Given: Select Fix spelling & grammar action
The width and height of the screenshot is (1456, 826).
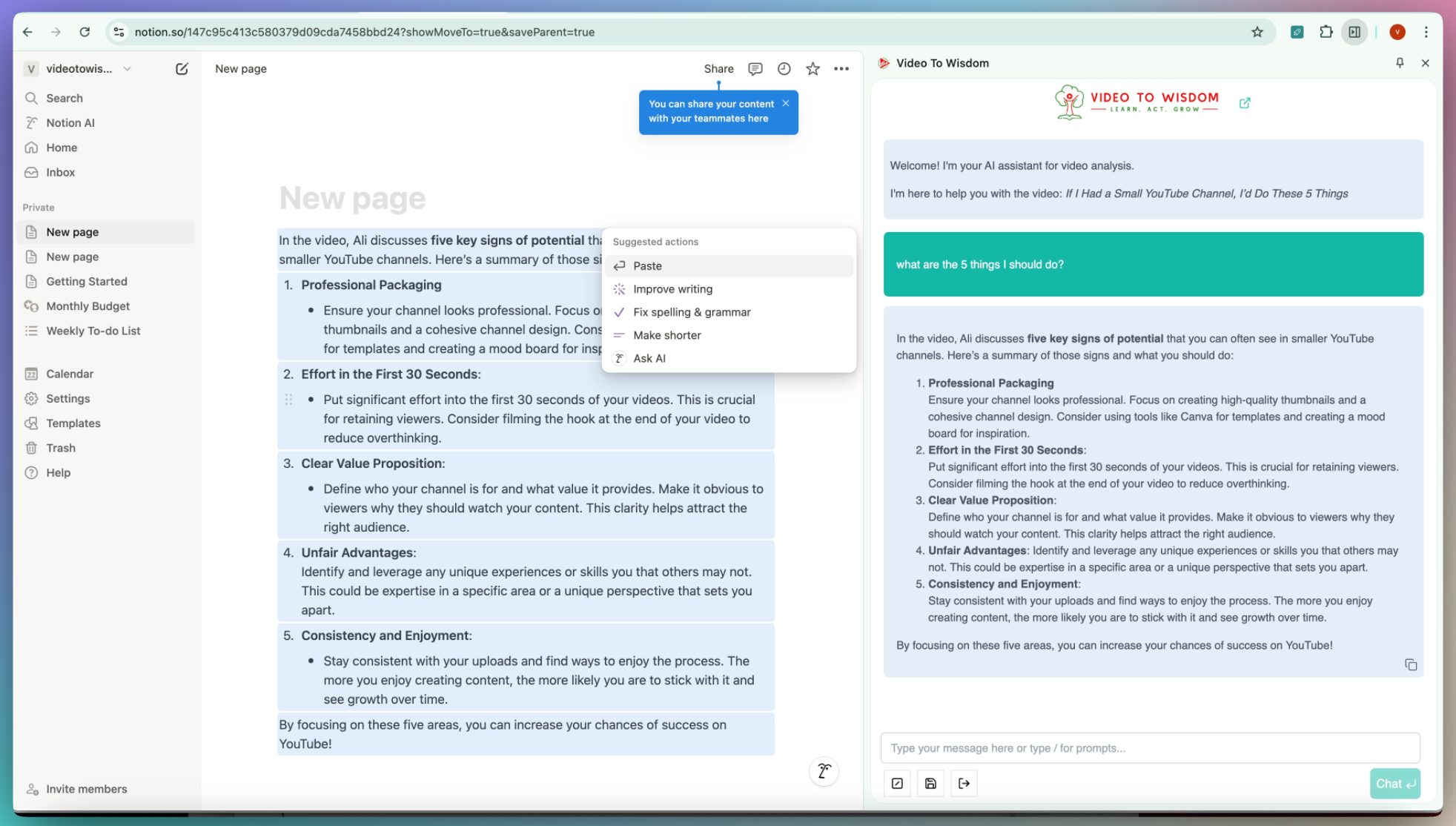Looking at the screenshot, I should click(729, 312).
